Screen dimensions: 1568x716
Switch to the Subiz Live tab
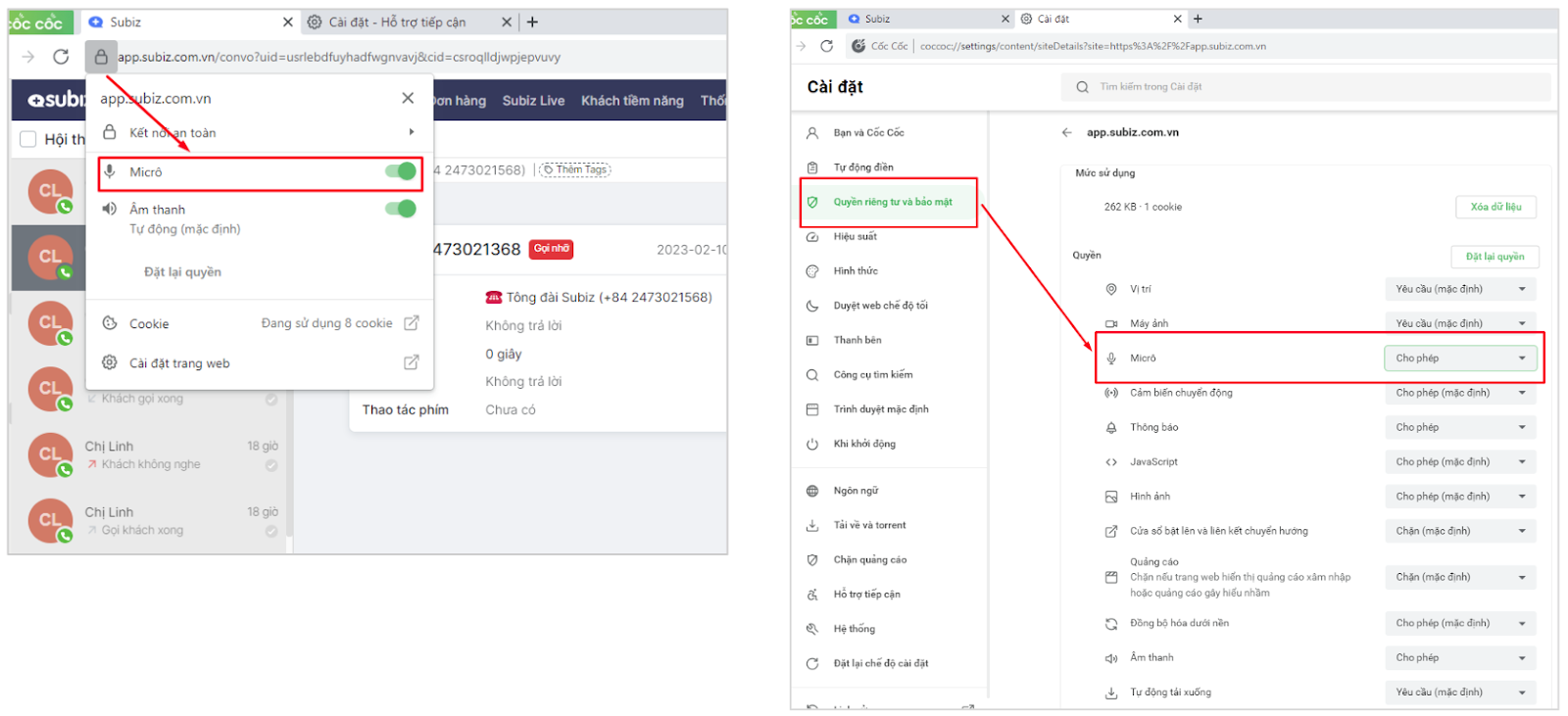click(x=533, y=101)
